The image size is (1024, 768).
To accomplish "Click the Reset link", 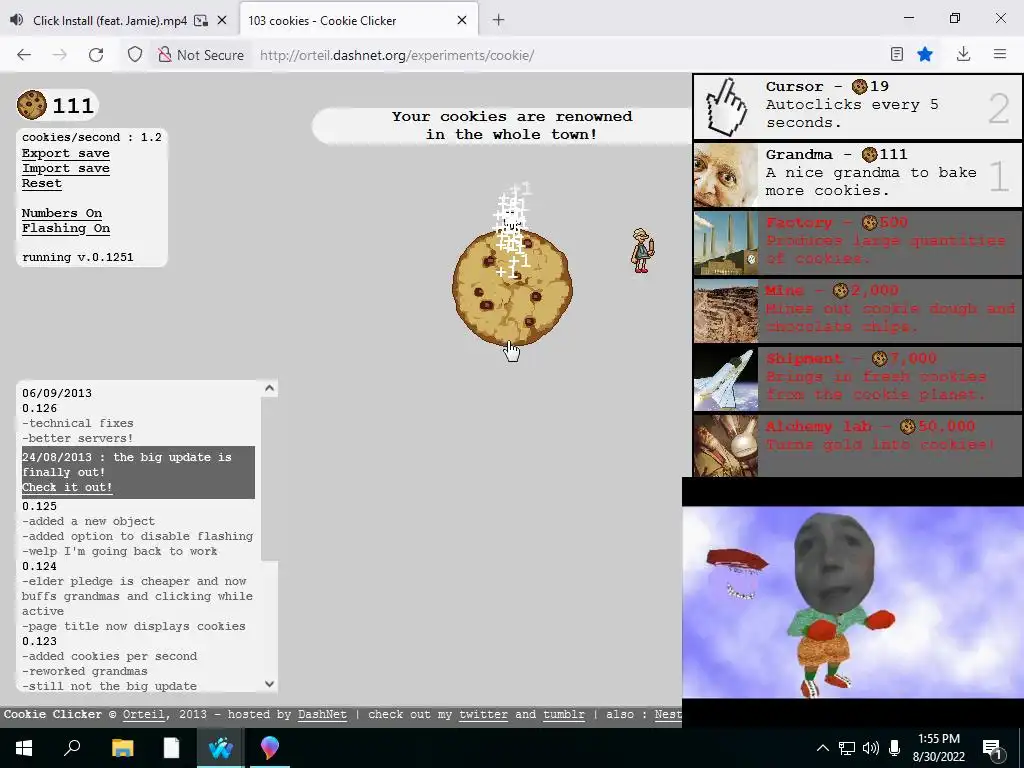I will click(x=42, y=184).
